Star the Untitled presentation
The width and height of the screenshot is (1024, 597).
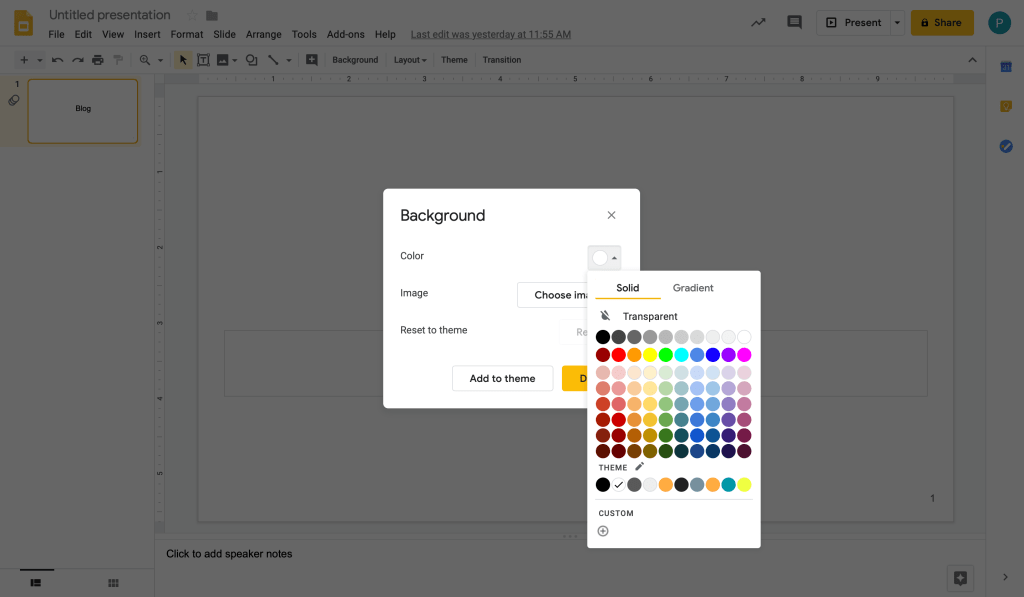(x=192, y=16)
